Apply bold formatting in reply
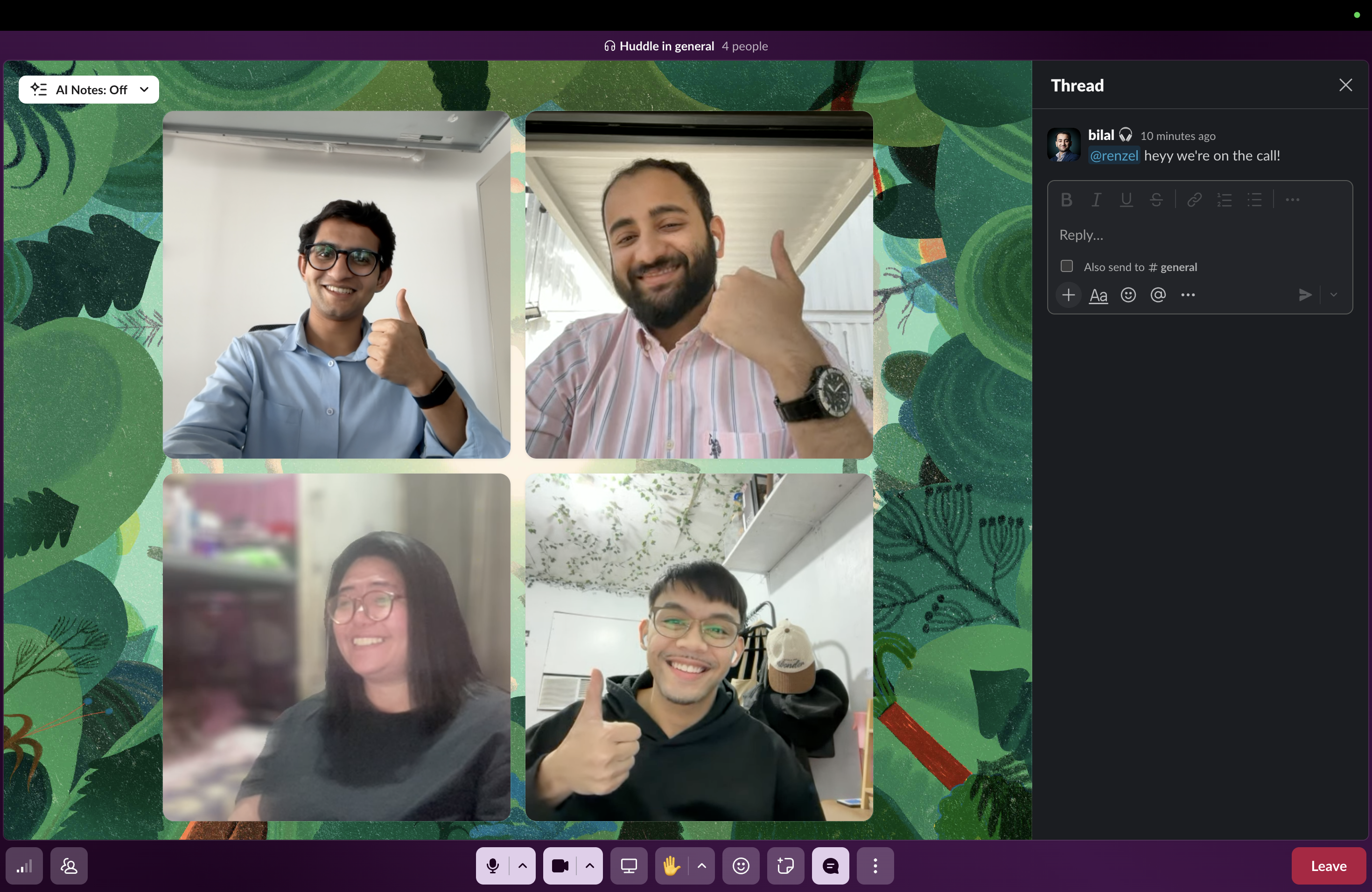This screenshot has height=892, width=1372. tap(1066, 200)
